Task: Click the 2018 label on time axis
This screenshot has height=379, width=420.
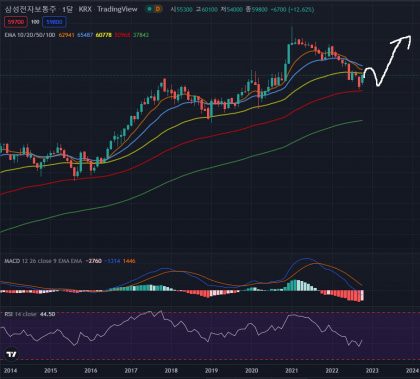Action: coord(171,371)
